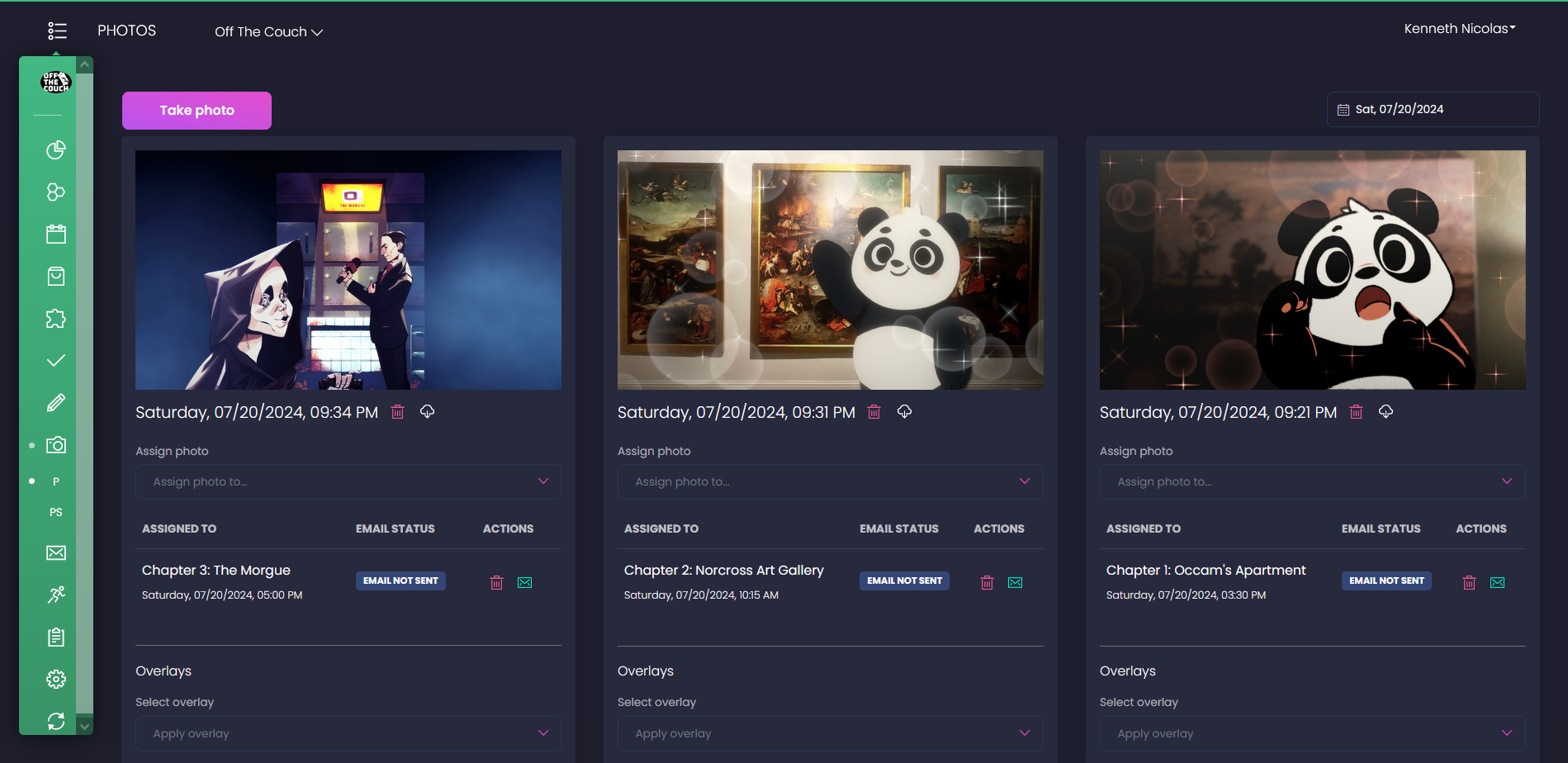
Task: Open the checkmark sidebar icon
Action: [56, 361]
